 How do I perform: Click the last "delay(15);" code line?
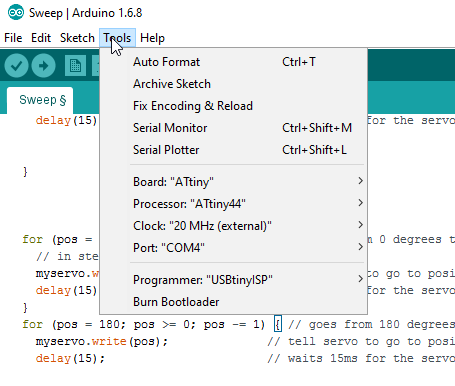70,359
